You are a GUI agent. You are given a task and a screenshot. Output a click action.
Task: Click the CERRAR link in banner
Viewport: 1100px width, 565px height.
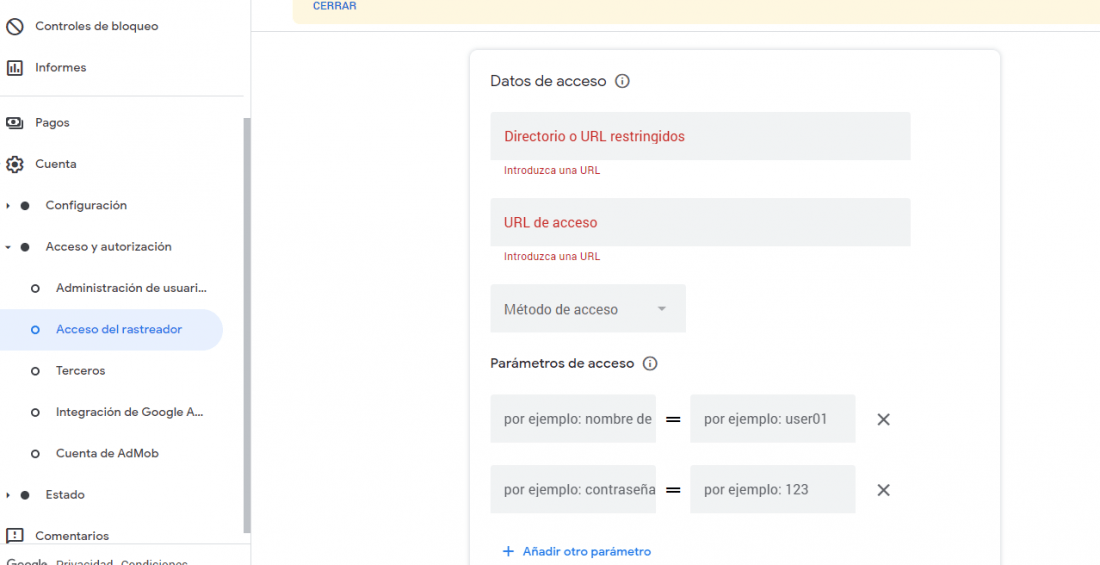pos(335,6)
